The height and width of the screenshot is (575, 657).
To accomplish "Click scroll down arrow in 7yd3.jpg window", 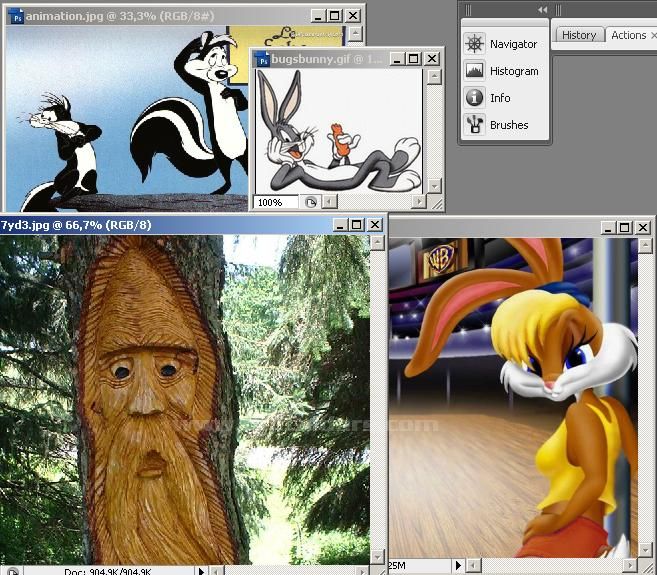I will click(378, 557).
